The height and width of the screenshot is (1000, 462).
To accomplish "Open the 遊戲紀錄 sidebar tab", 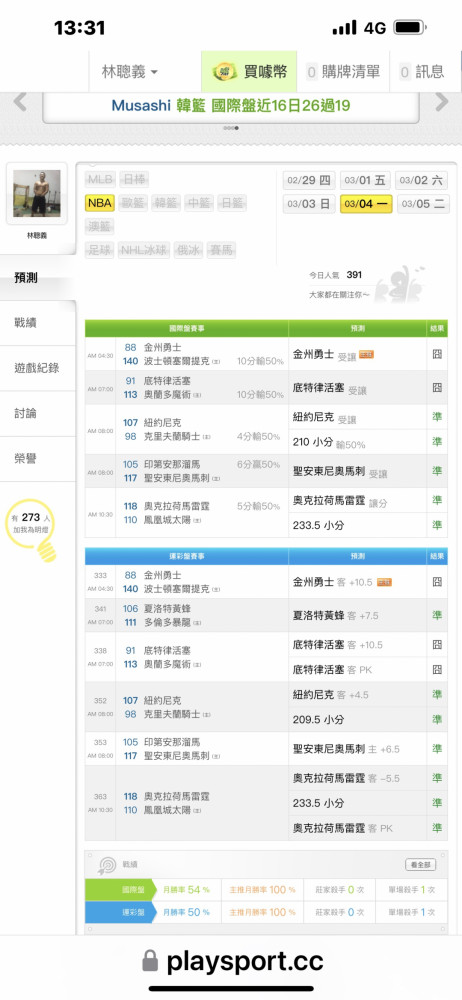I will pos(38,368).
